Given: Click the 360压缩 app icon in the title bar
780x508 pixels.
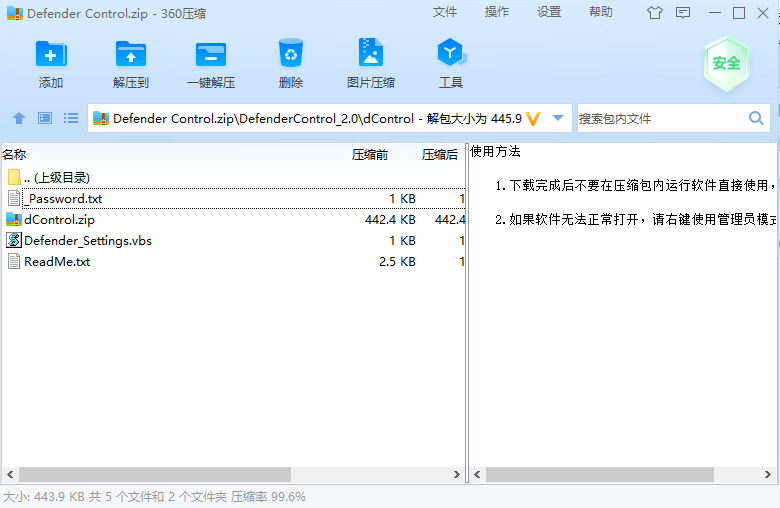Looking at the screenshot, I should tap(14, 13).
